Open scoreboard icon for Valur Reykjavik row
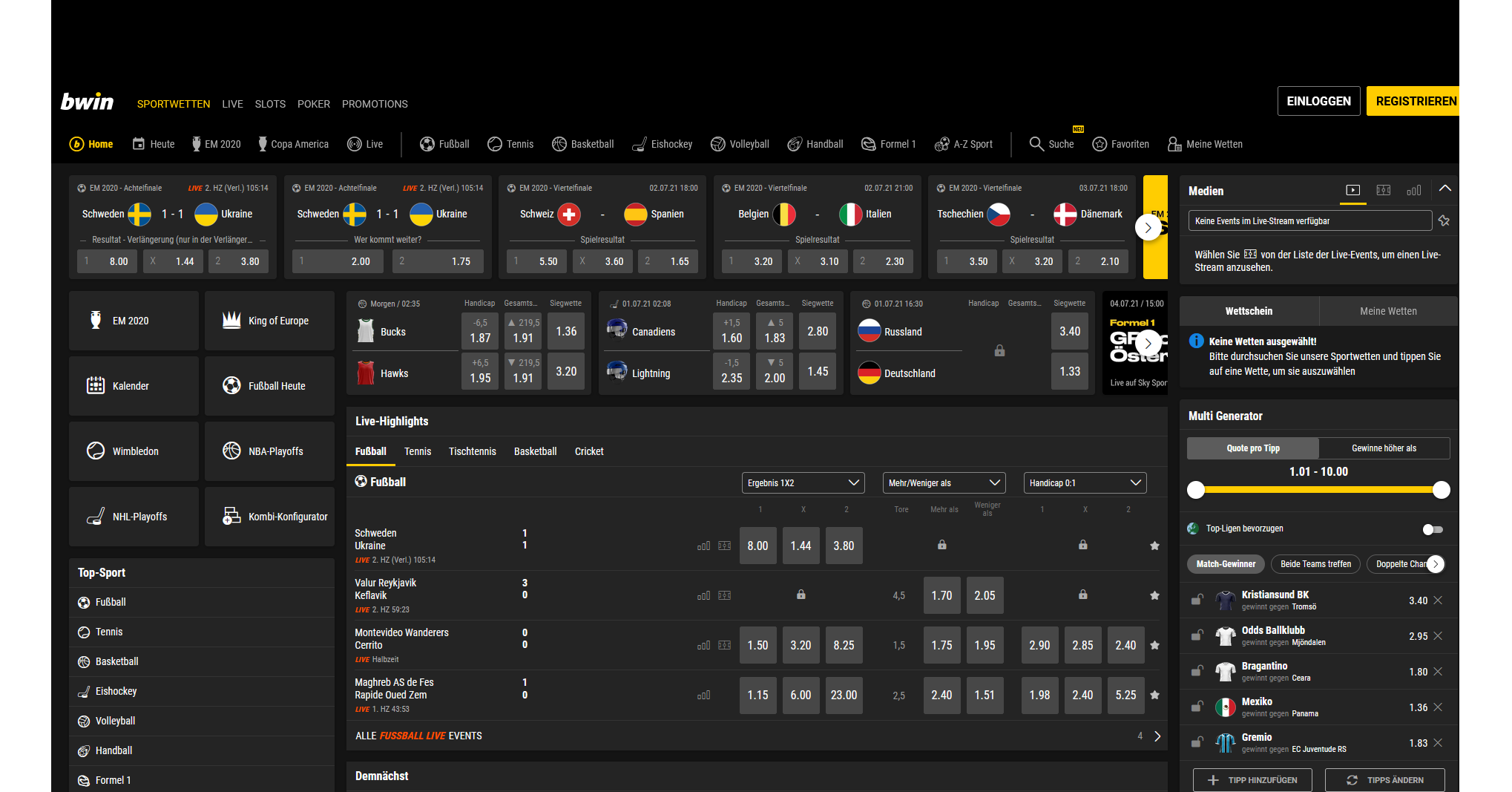 click(x=725, y=595)
